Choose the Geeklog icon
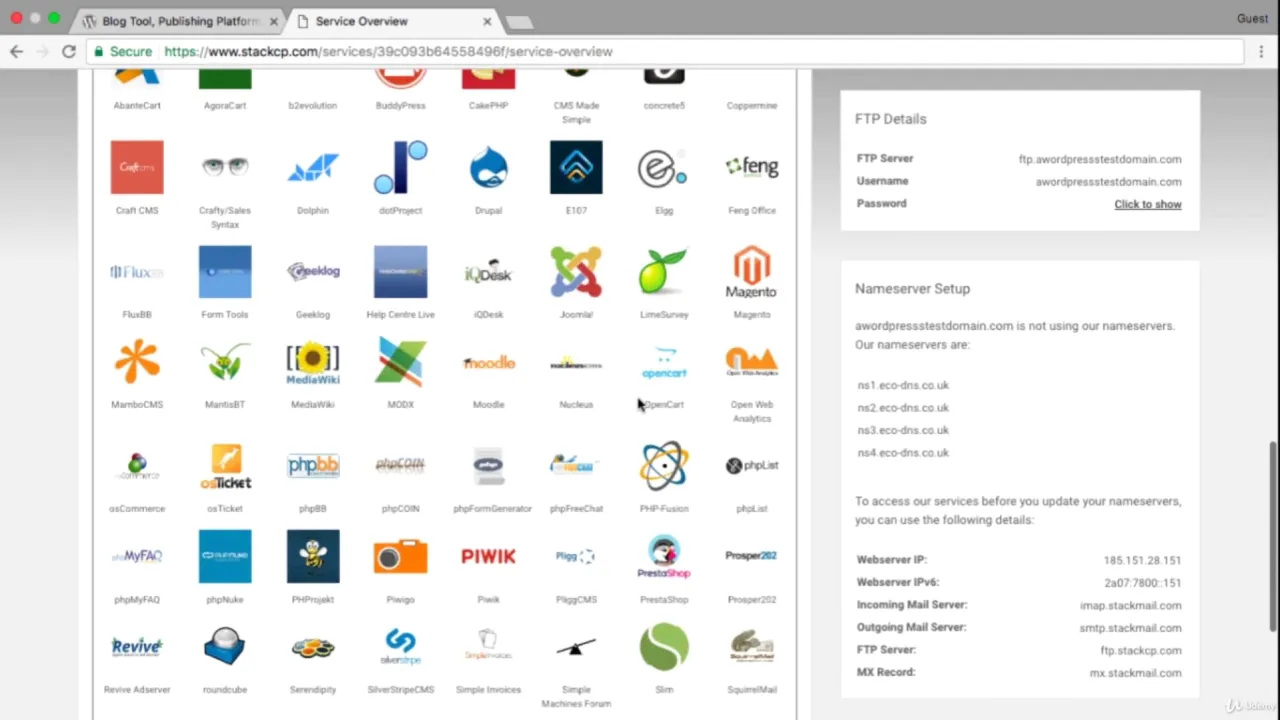The image size is (1280, 720). (313, 272)
